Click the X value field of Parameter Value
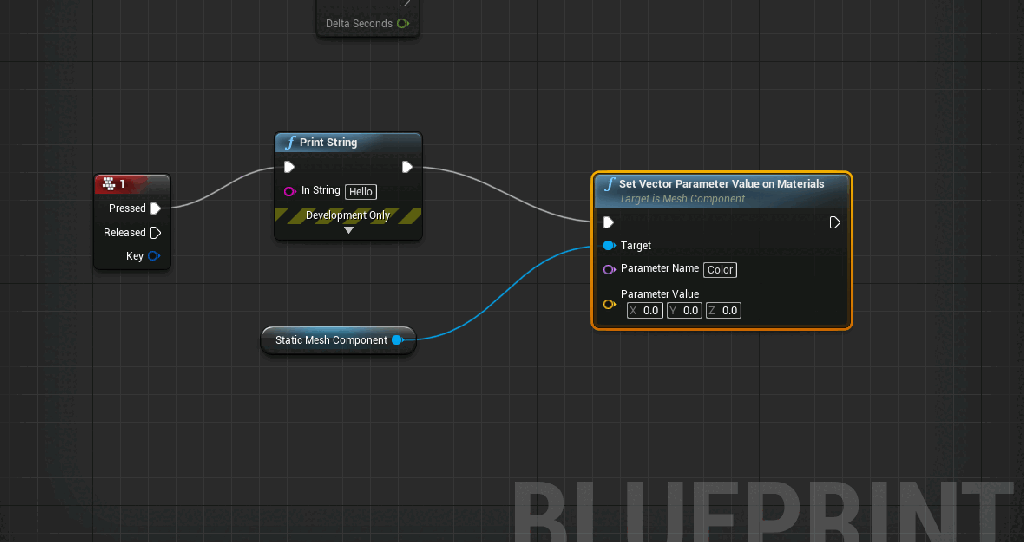This screenshot has width=1024, height=542. point(645,311)
